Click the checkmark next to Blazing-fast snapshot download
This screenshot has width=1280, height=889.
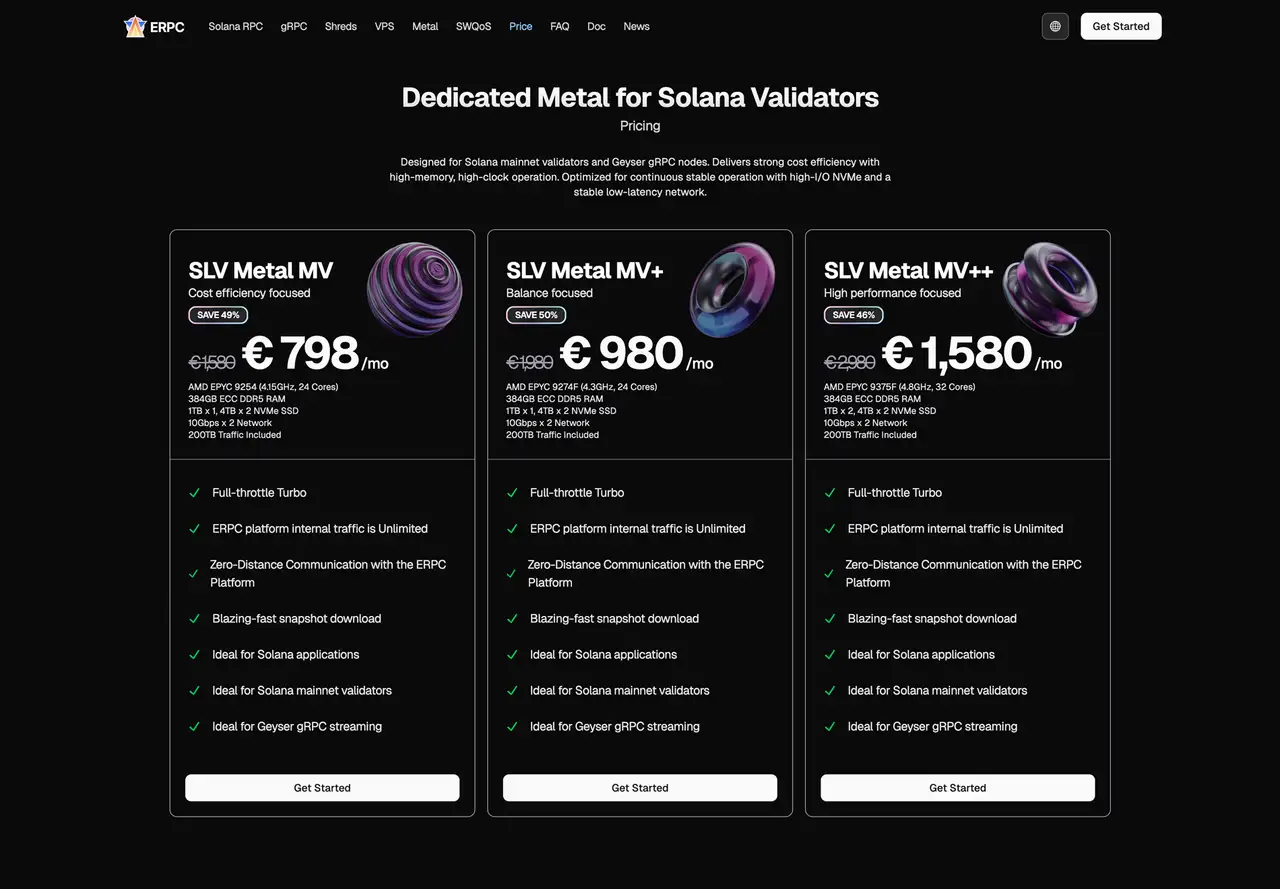click(x=194, y=618)
